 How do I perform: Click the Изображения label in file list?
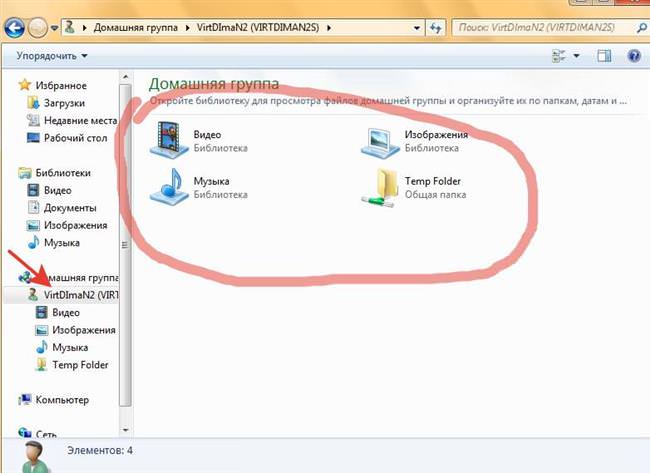tap(436, 134)
